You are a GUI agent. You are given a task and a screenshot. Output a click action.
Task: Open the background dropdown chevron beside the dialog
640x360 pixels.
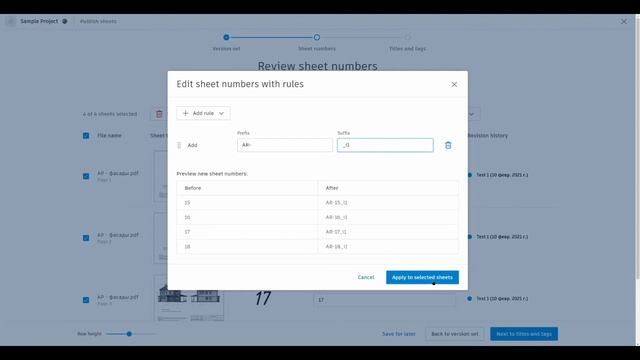tap(472, 114)
